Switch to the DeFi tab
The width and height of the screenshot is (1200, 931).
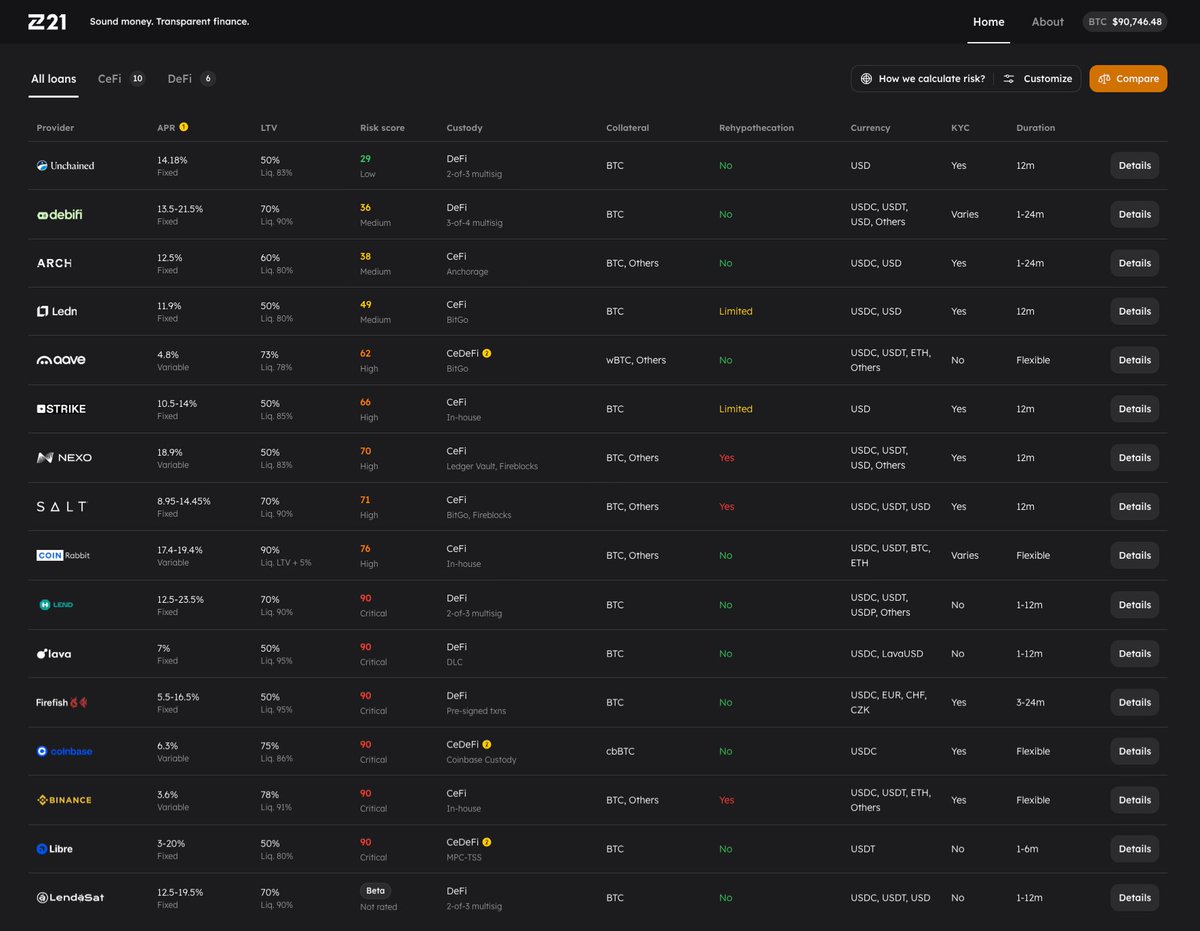coord(191,79)
